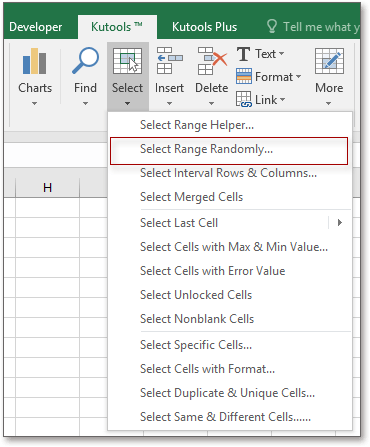Expand the Charts dropdown arrow
The image size is (370, 447).
point(34,104)
